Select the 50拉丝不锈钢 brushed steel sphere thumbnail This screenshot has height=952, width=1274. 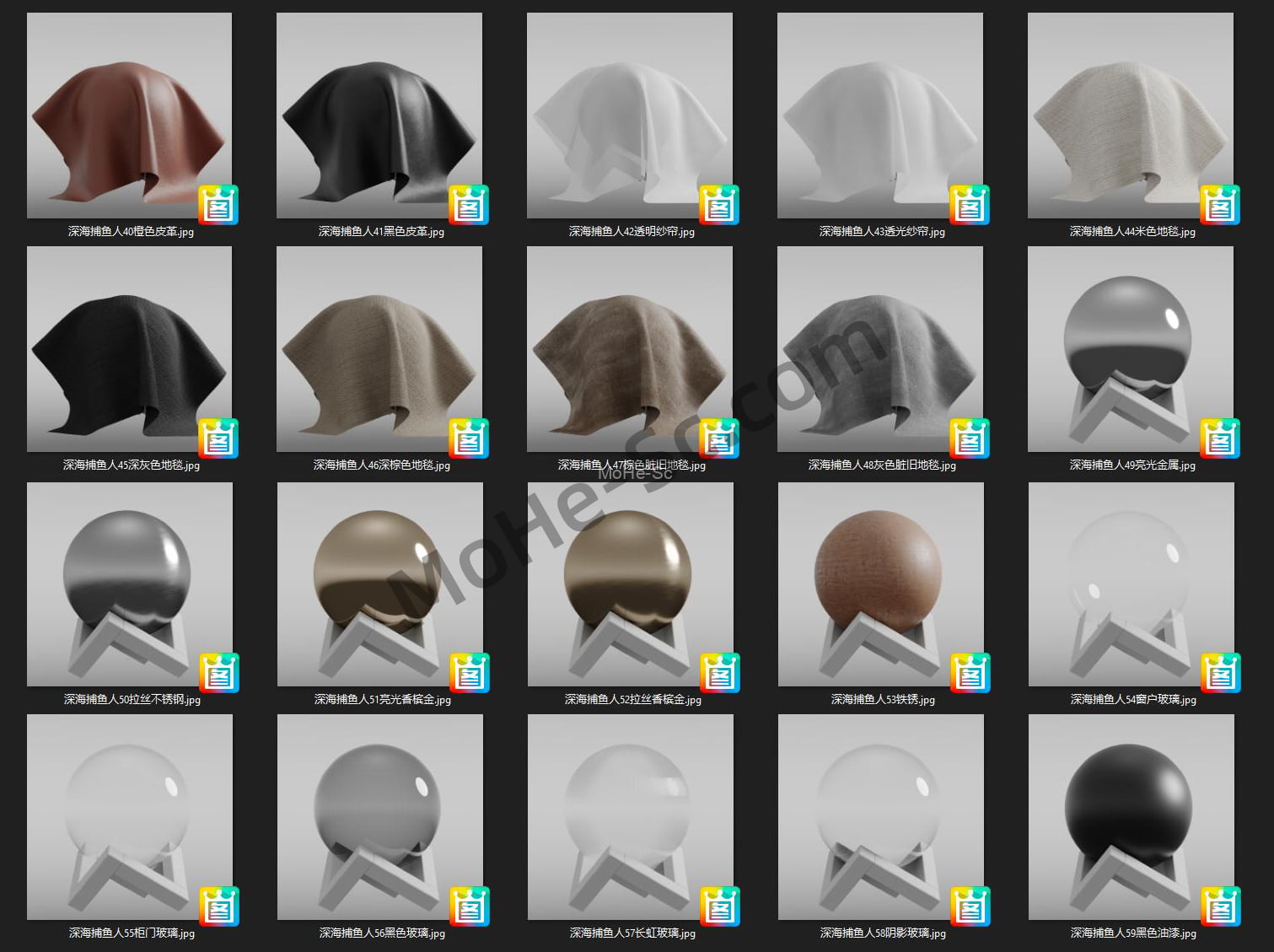coord(129,584)
